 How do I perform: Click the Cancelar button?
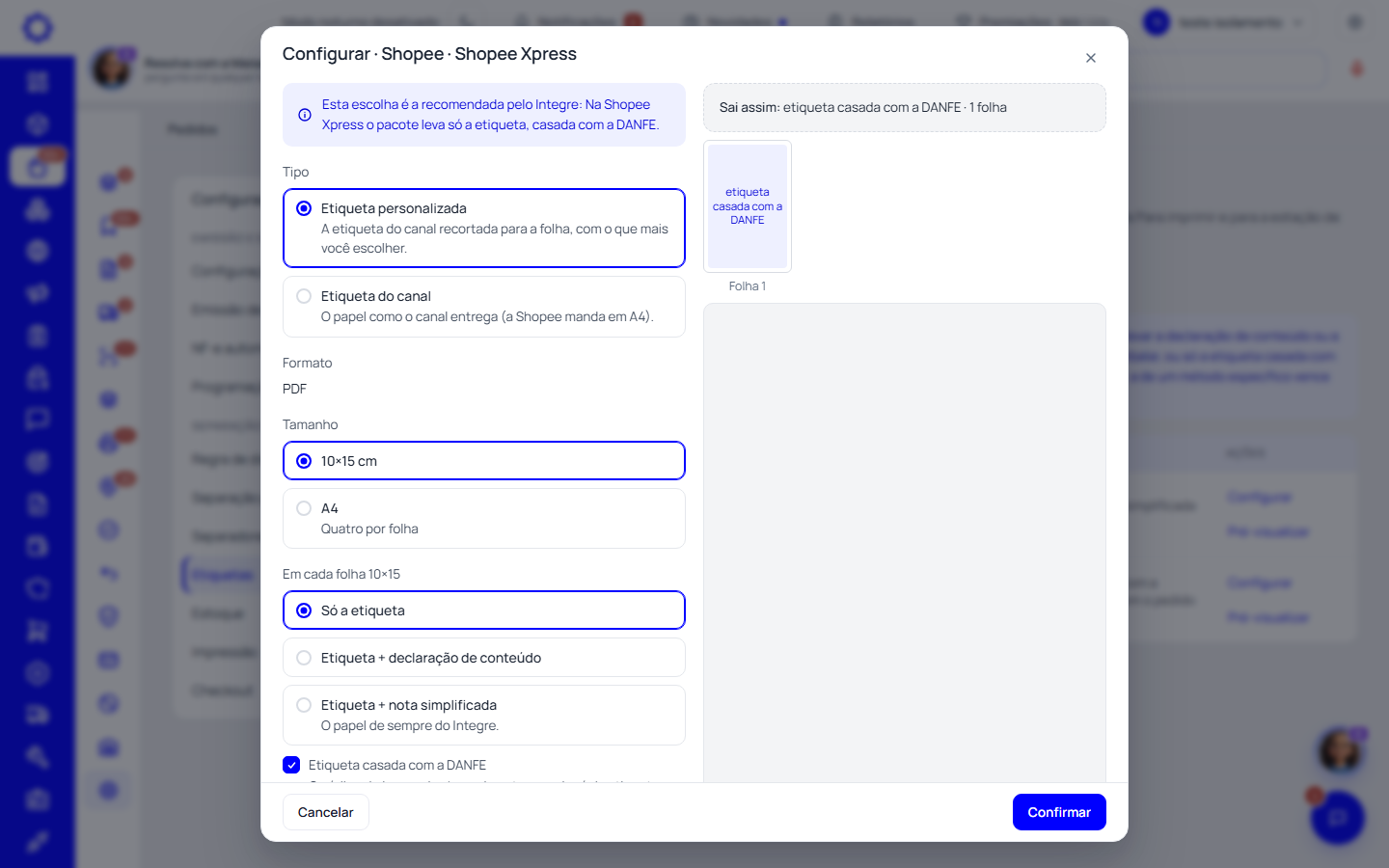click(326, 812)
